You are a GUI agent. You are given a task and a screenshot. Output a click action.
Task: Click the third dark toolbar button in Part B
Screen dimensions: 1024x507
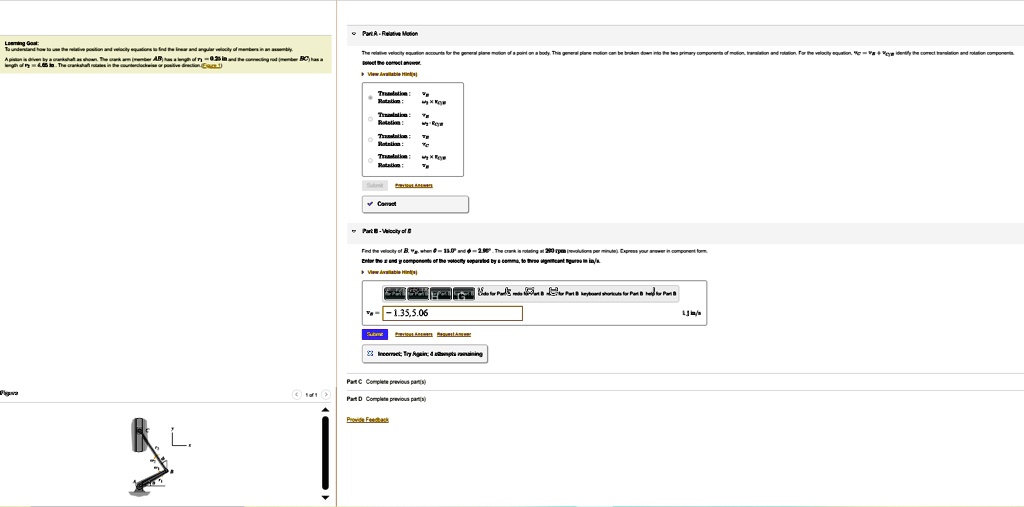pyautogui.click(x=441, y=294)
